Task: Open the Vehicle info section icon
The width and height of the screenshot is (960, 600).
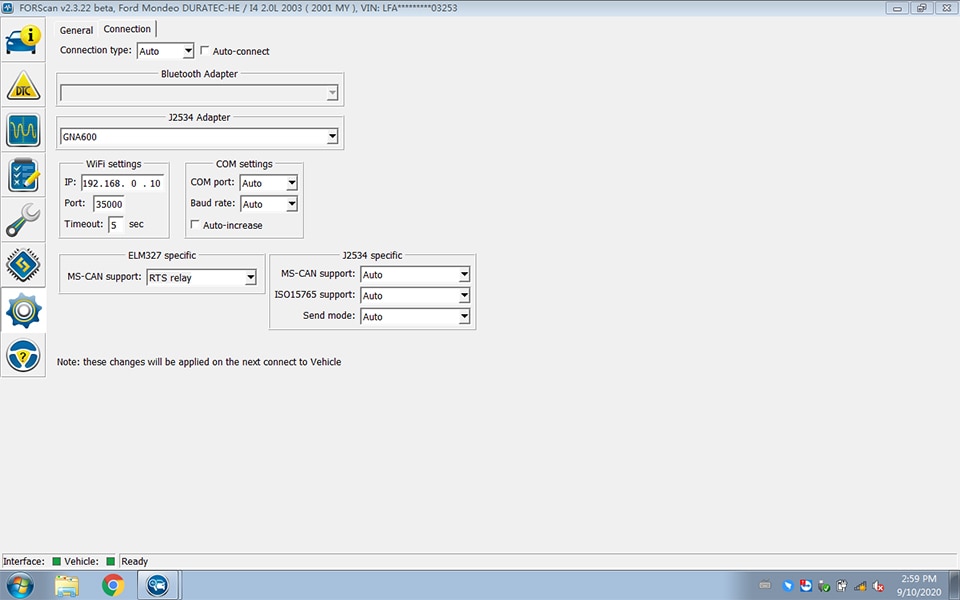Action: 23,40
